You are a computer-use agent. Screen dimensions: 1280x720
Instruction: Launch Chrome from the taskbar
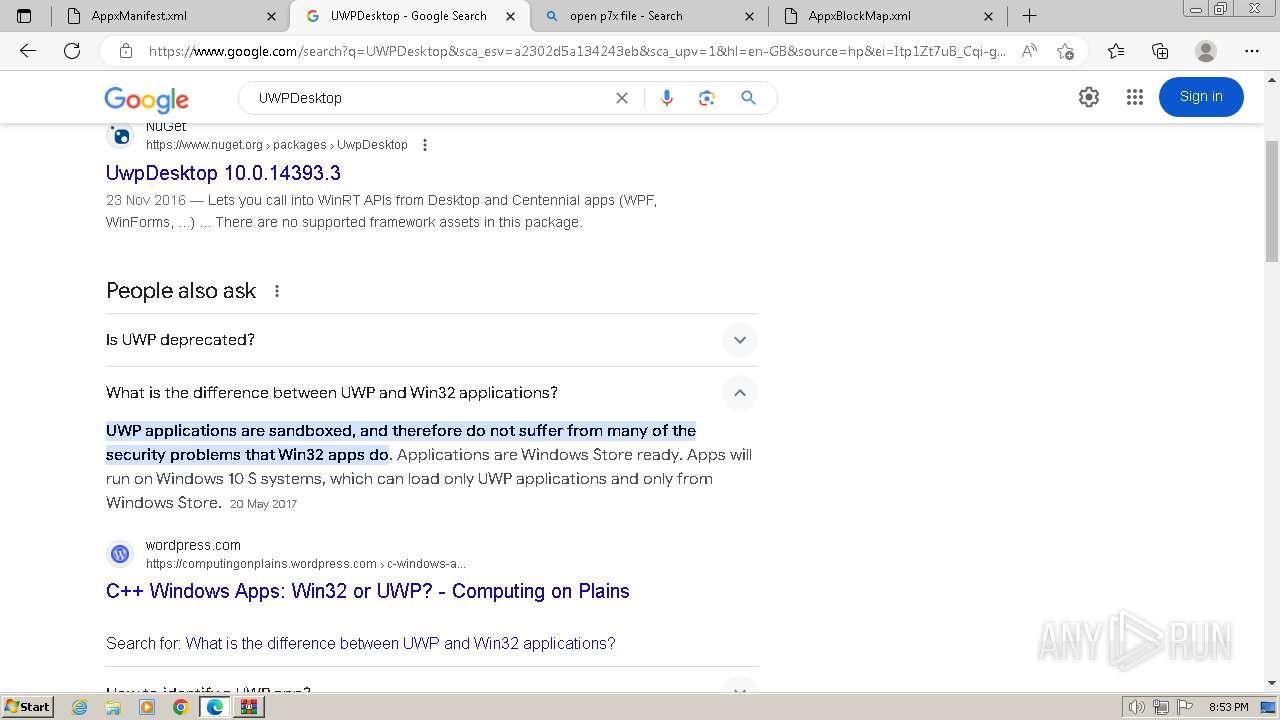point(180,707)
